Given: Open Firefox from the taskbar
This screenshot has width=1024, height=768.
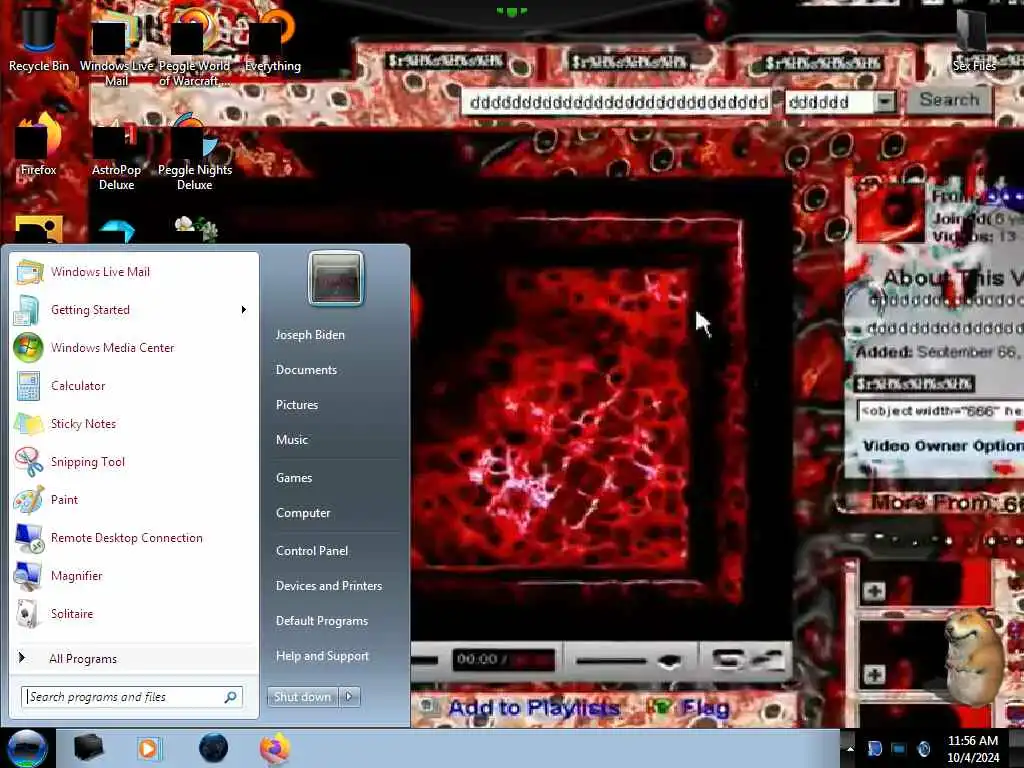Looking at the screenshot, I should [x=275, y=748].
